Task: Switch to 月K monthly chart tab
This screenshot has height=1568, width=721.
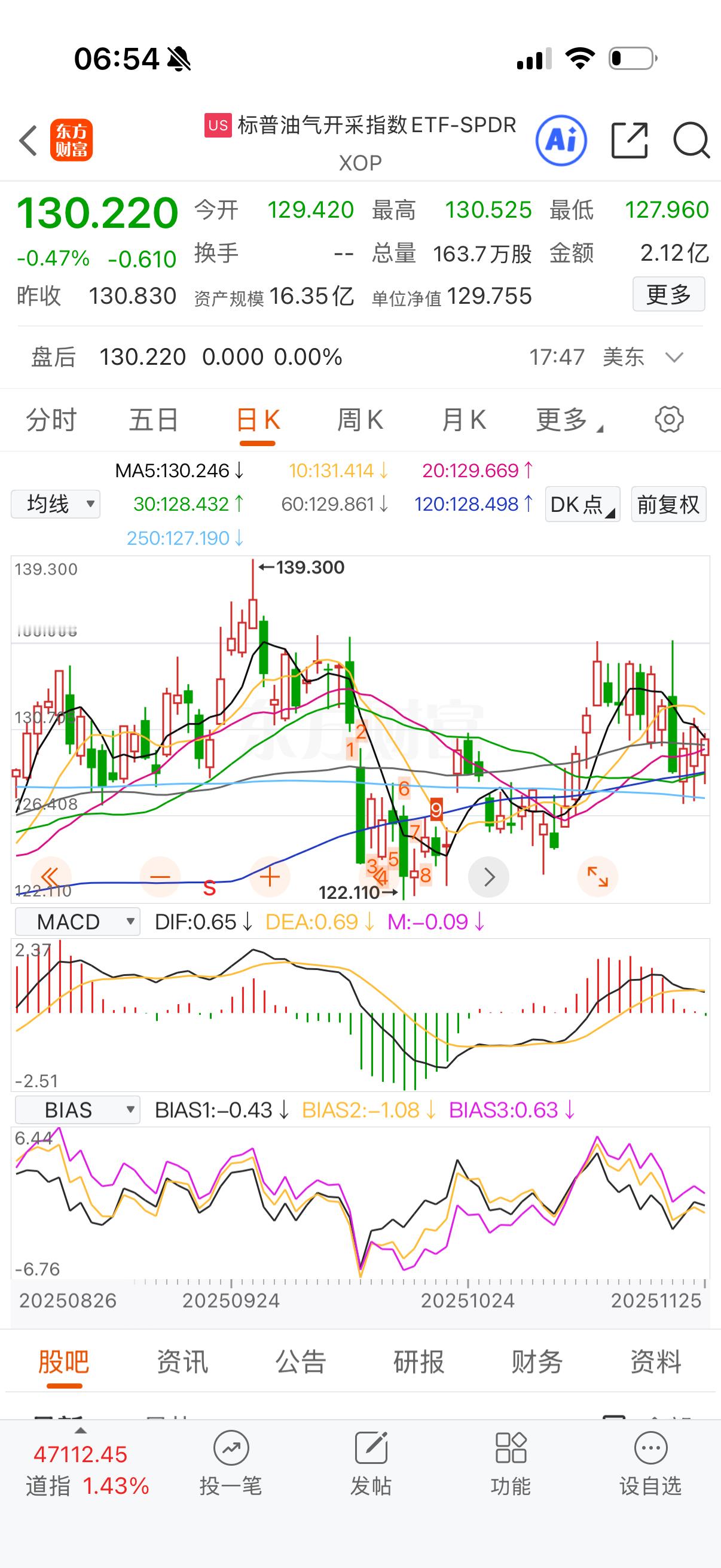Action: [x=464, y=420]
